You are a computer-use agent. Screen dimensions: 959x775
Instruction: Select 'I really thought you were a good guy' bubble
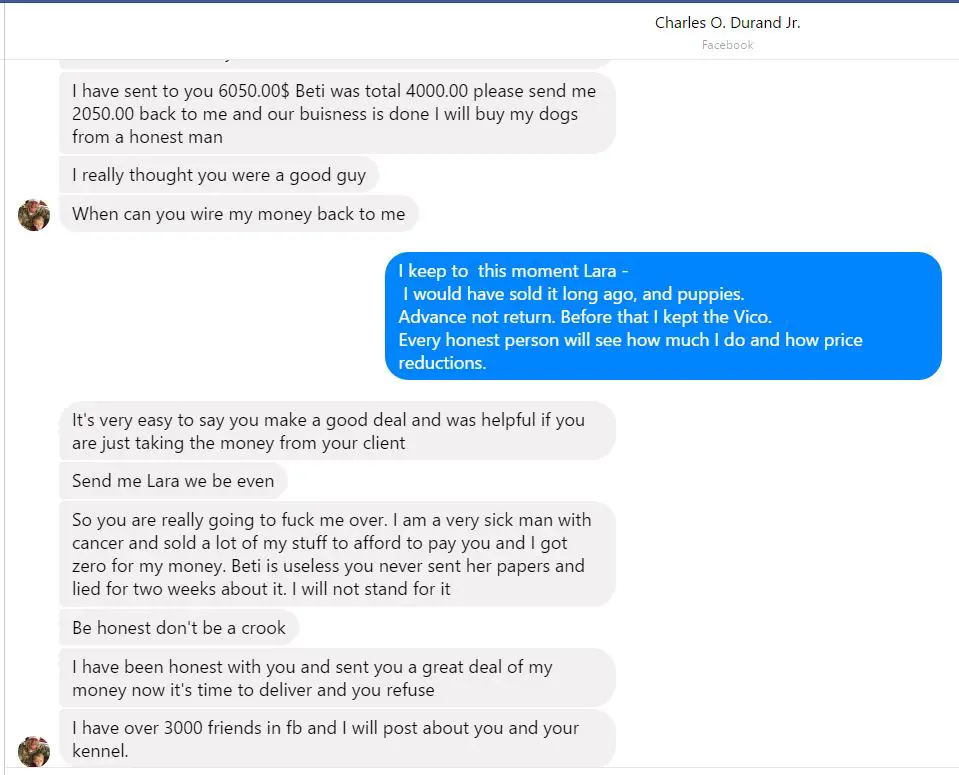(x=218, y=175)
